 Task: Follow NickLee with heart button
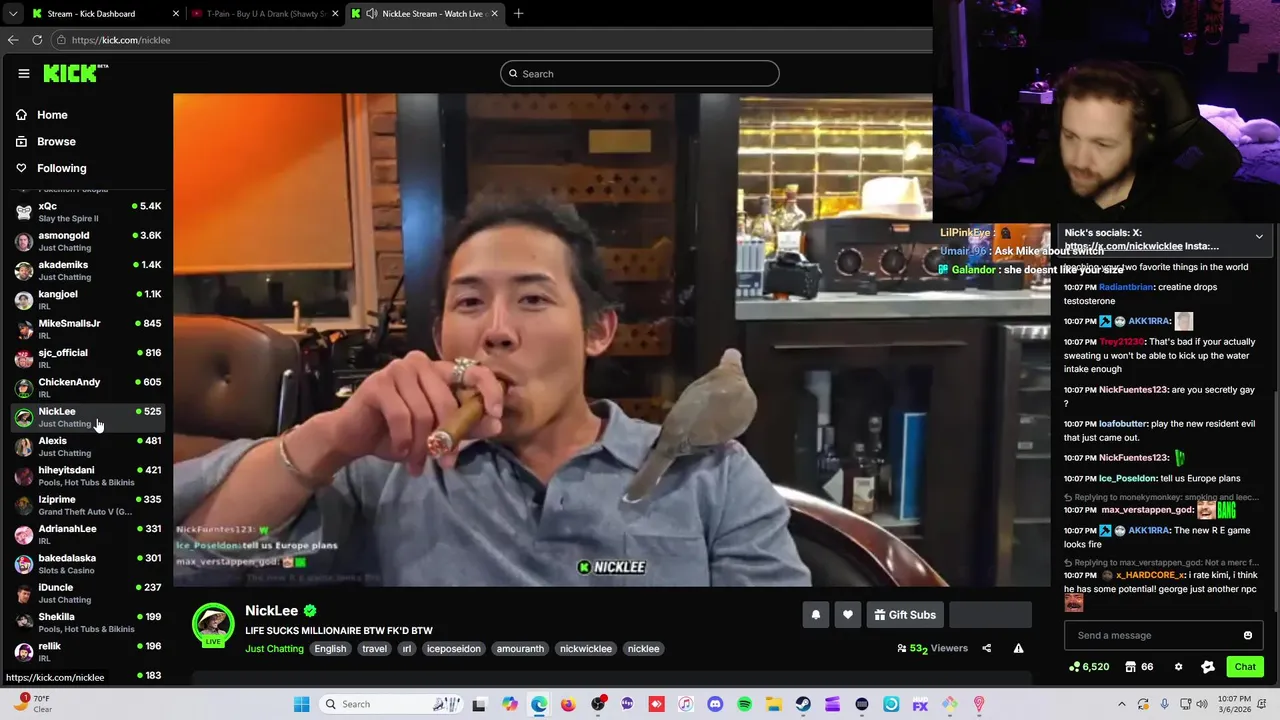click(848, 615)
